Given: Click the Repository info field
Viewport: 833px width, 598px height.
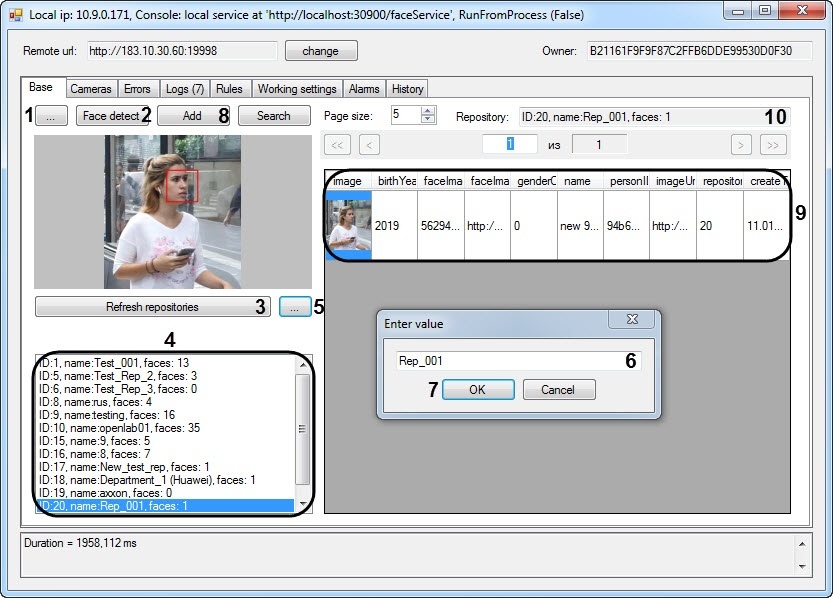Looking at the screenshot, I should coord(654,117).
